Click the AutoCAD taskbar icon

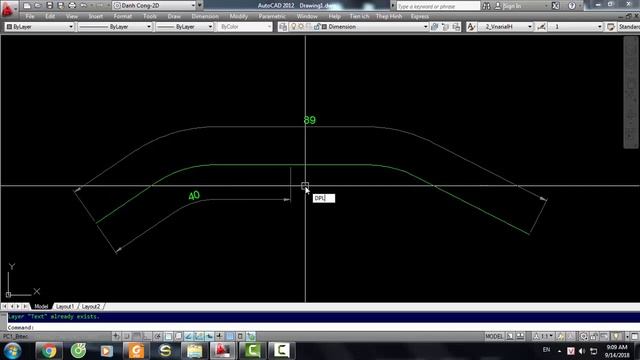click(222, 351)
